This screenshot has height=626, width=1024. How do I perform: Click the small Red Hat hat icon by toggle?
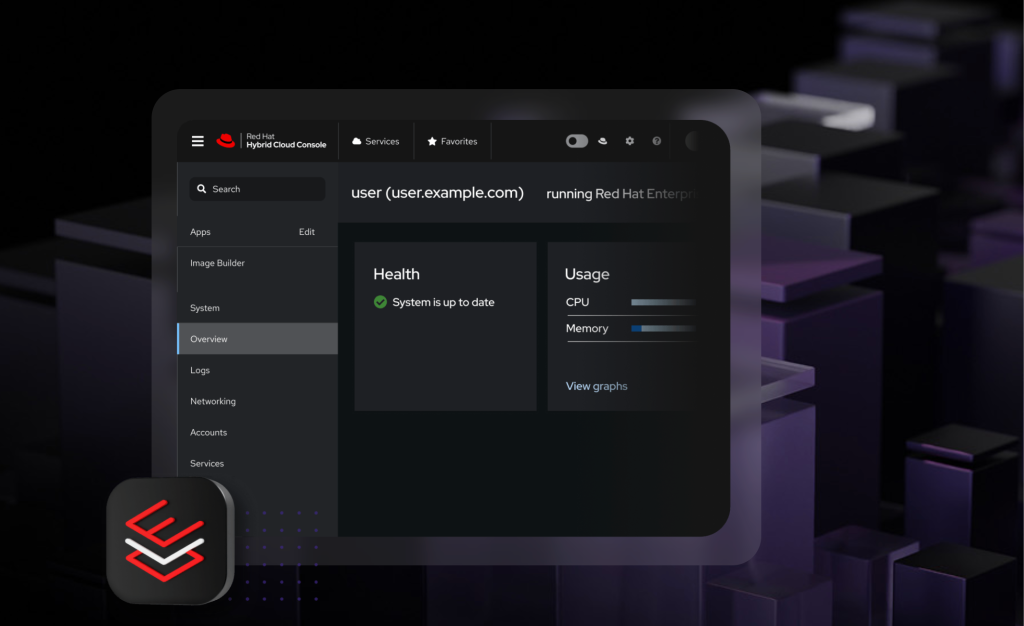tap(603, 141)
